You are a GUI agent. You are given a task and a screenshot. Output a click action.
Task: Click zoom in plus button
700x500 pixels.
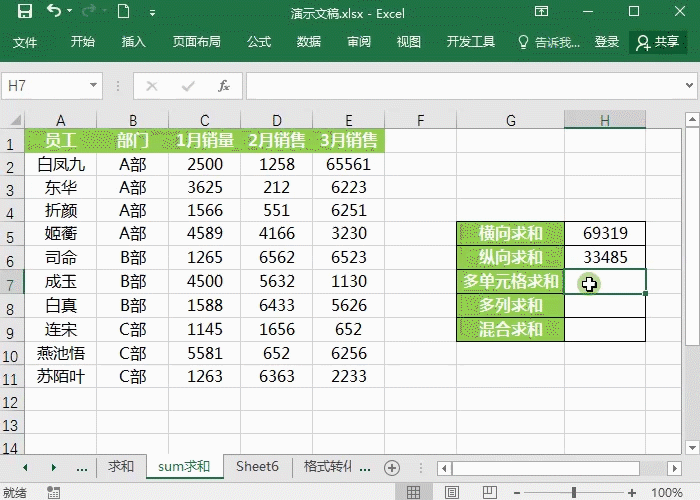(632, 493)
